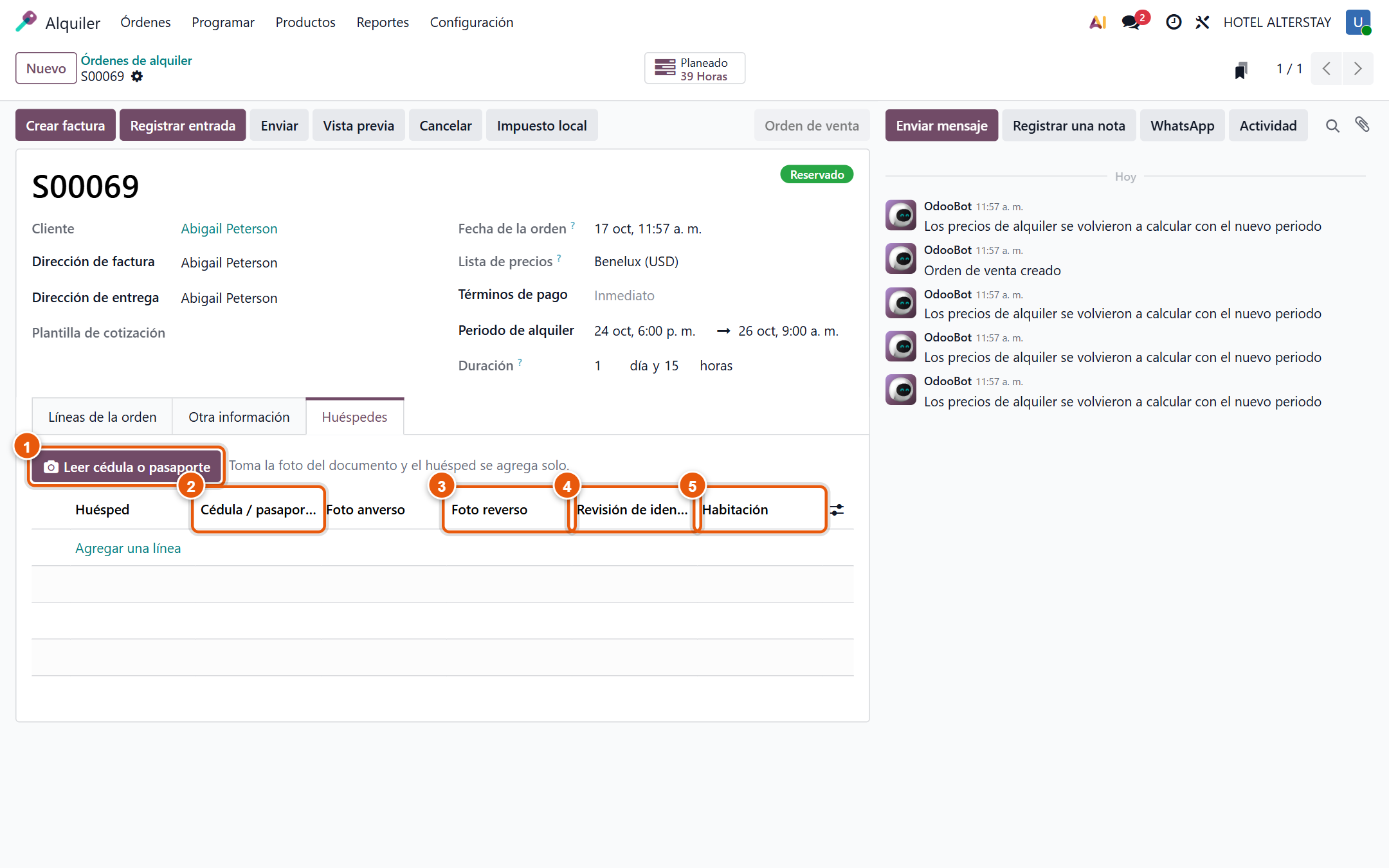Viewport: 1389px width, 868px height.
Task: Open the Reportes menu
Action: pyautogui.click(x=383, y=23)
